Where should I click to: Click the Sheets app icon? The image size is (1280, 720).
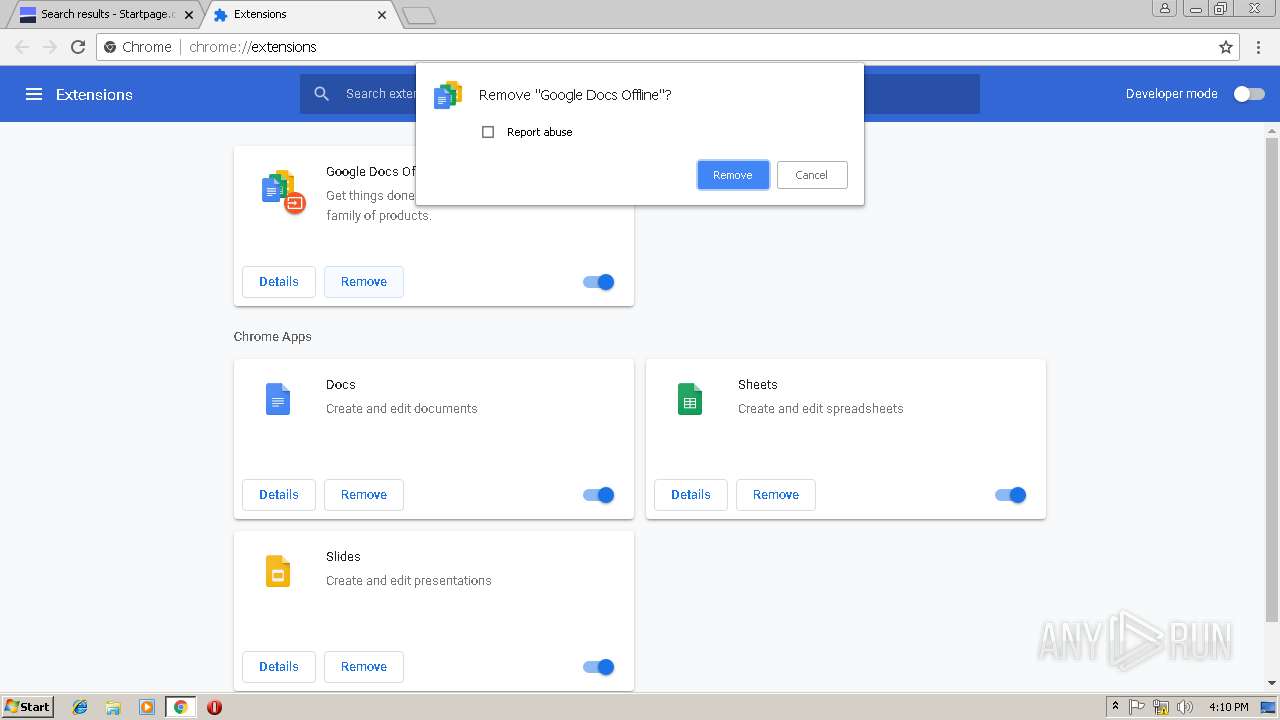click(x=690, y=399)
